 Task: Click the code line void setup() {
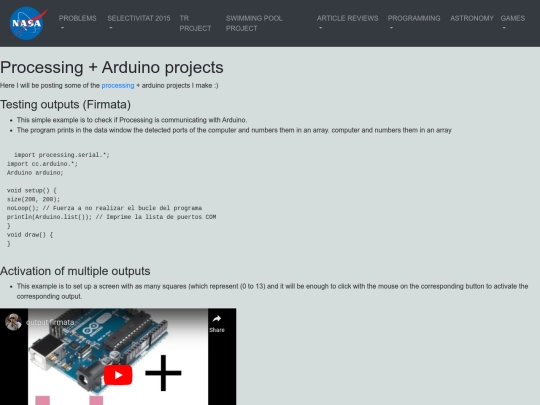(32, 190)
